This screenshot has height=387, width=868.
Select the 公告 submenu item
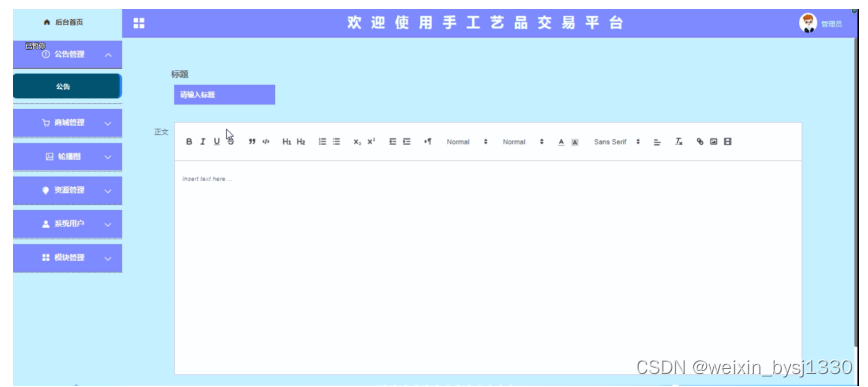click(x=66, y=86)
